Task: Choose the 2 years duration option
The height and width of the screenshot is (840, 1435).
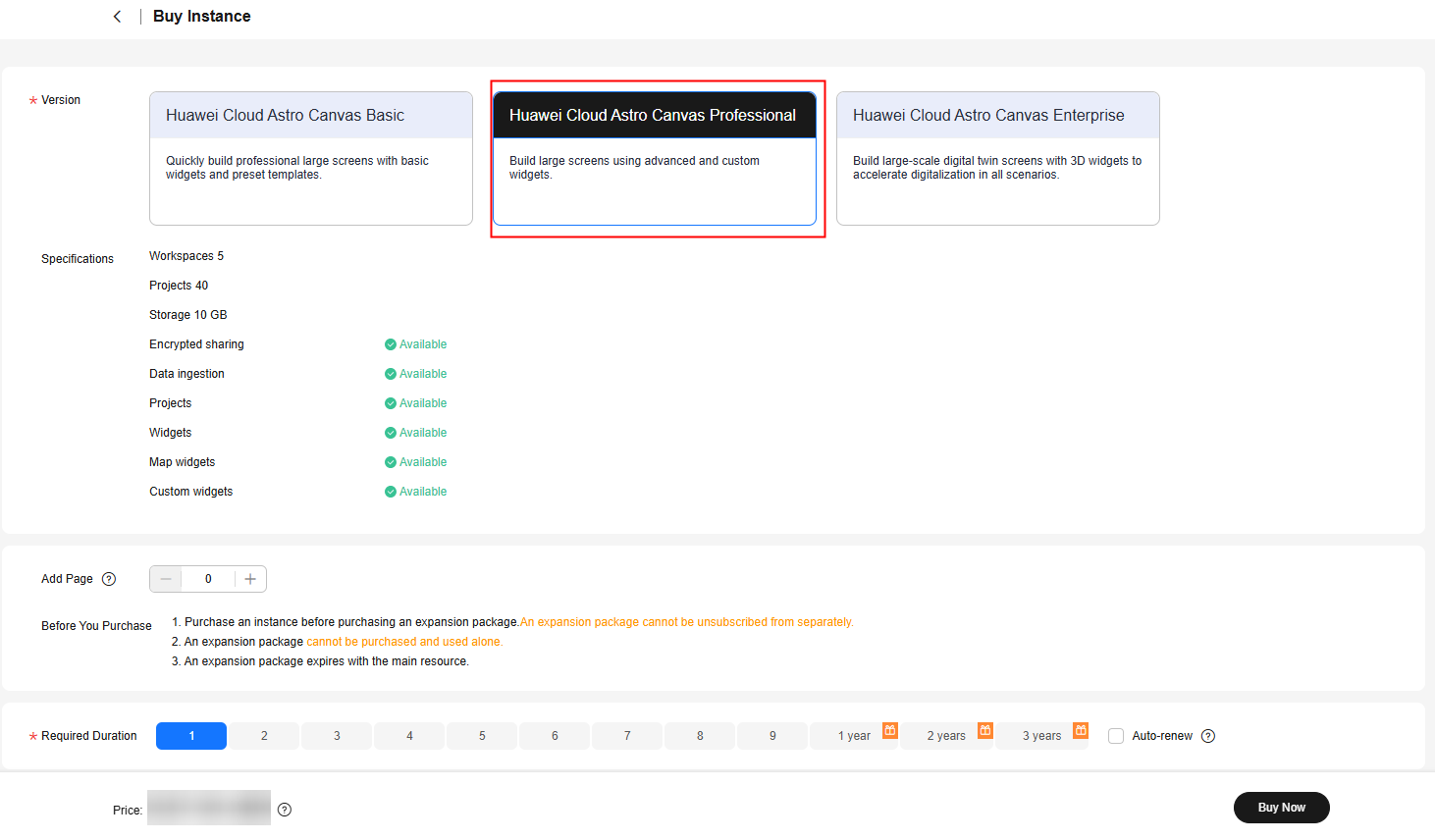Action: 946,736
